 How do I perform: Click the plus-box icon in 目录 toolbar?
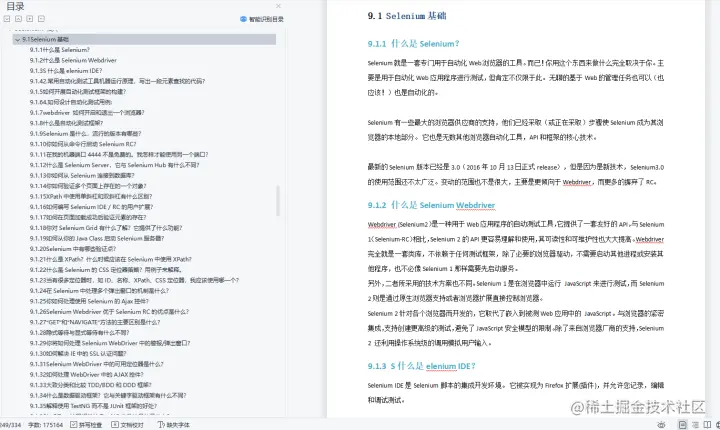30,19
